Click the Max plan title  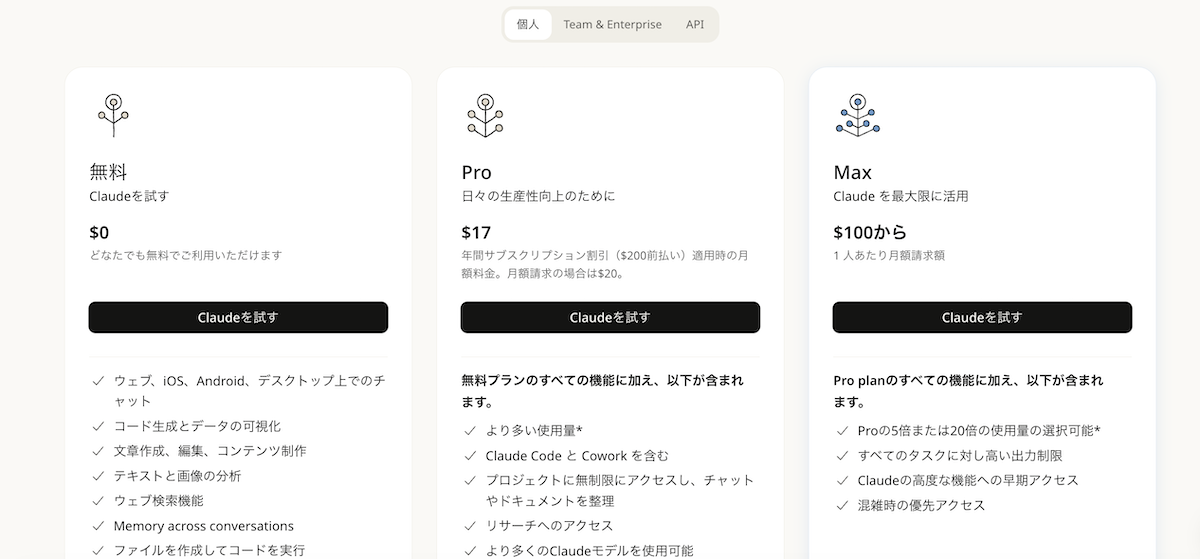pyautogui.click(x=852, y=172)
